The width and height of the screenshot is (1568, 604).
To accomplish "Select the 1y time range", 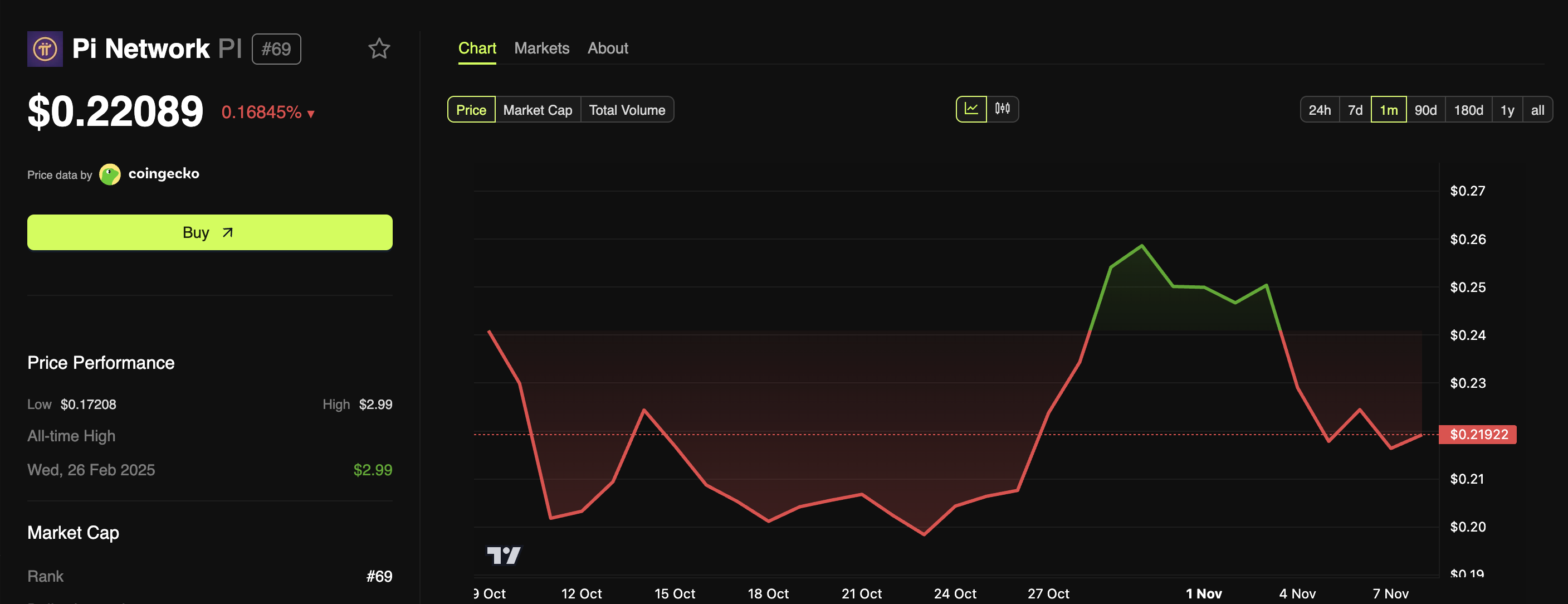I will tap(1507, 110).
